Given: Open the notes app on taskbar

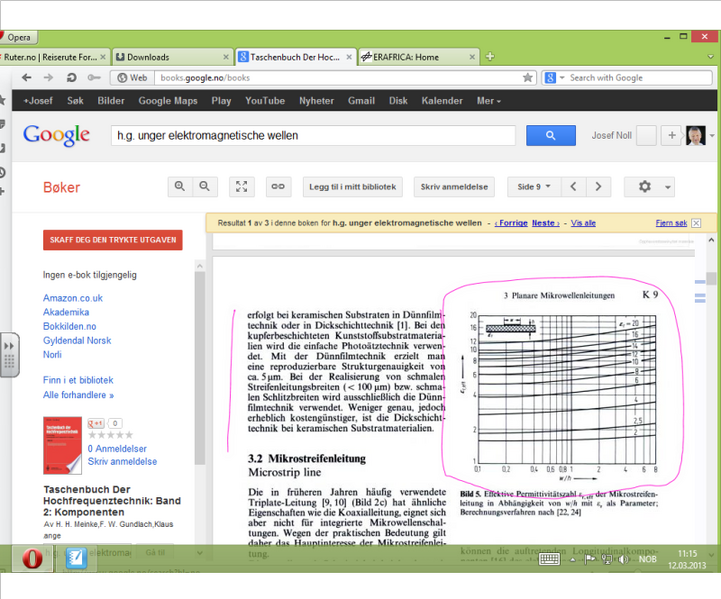Looking at the screenshot, I should (x=76, y=559).
